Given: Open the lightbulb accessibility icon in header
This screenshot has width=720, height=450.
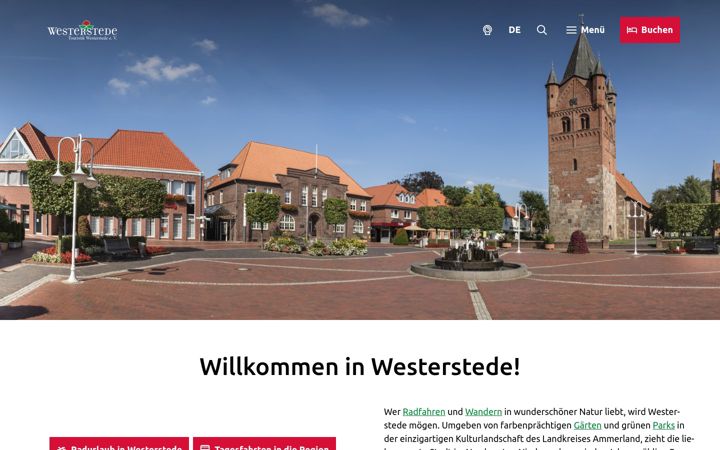Looking at the screenshot, I should click(487, 30).
